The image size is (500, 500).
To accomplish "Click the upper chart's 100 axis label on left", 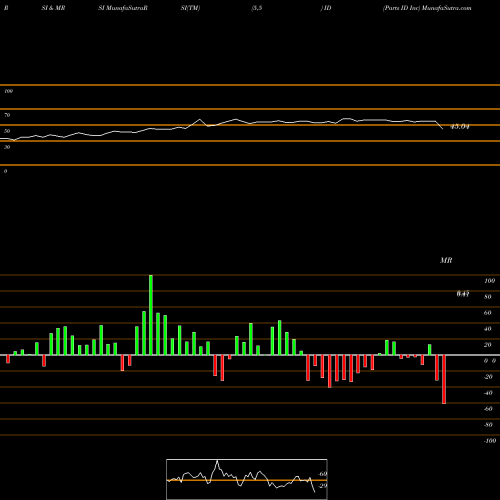I will click(x=8, y=91).
